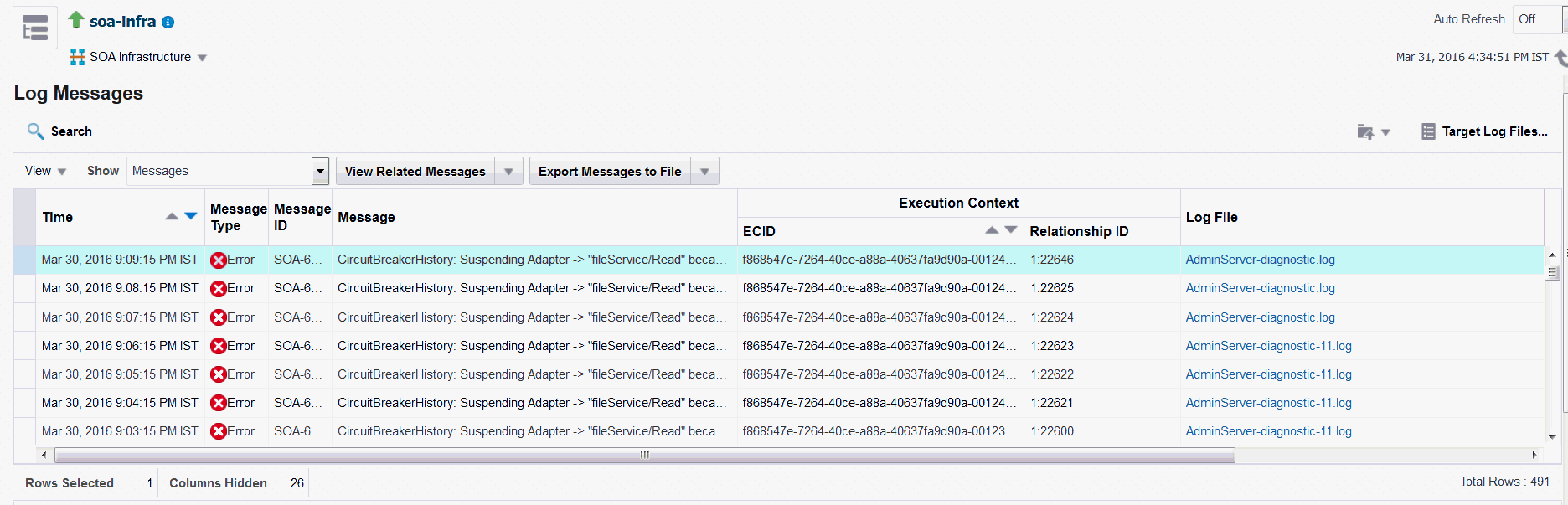The image size is (1568, 505).
Task: Click the Target Log Files icon
Action: pyautogui.click(x=1428, y=131)
